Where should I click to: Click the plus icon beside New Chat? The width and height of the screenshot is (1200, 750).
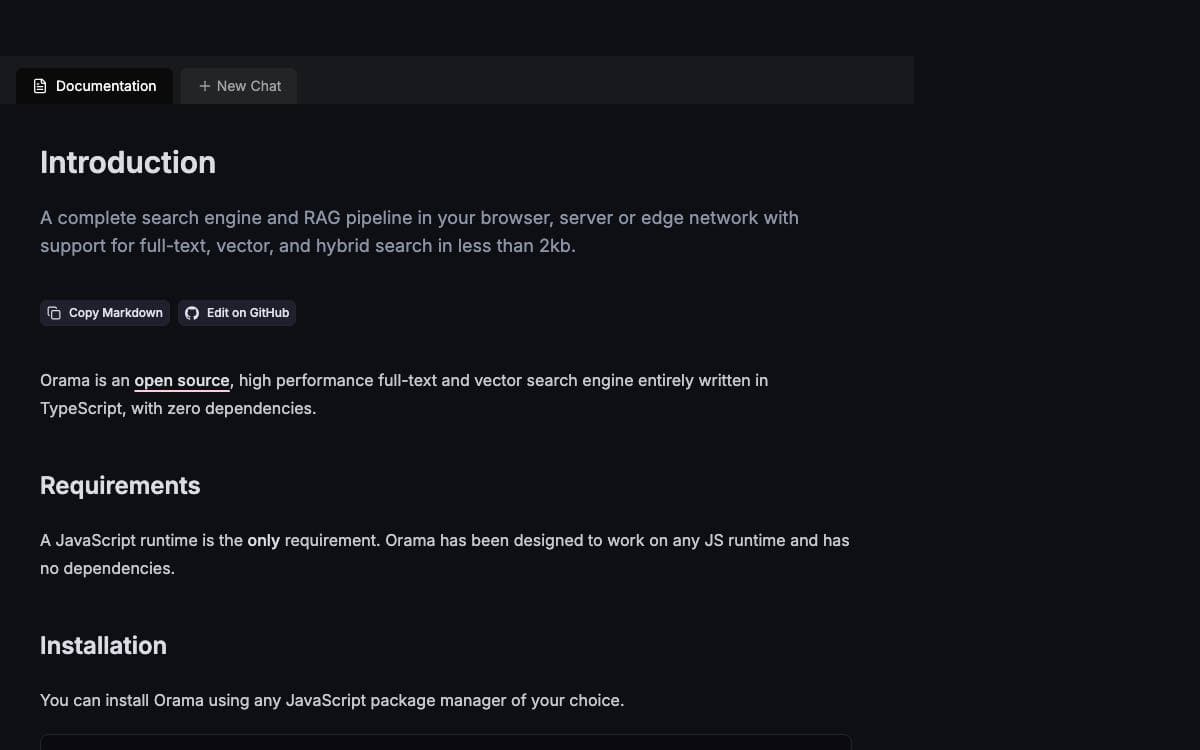[x=205, y=86]
